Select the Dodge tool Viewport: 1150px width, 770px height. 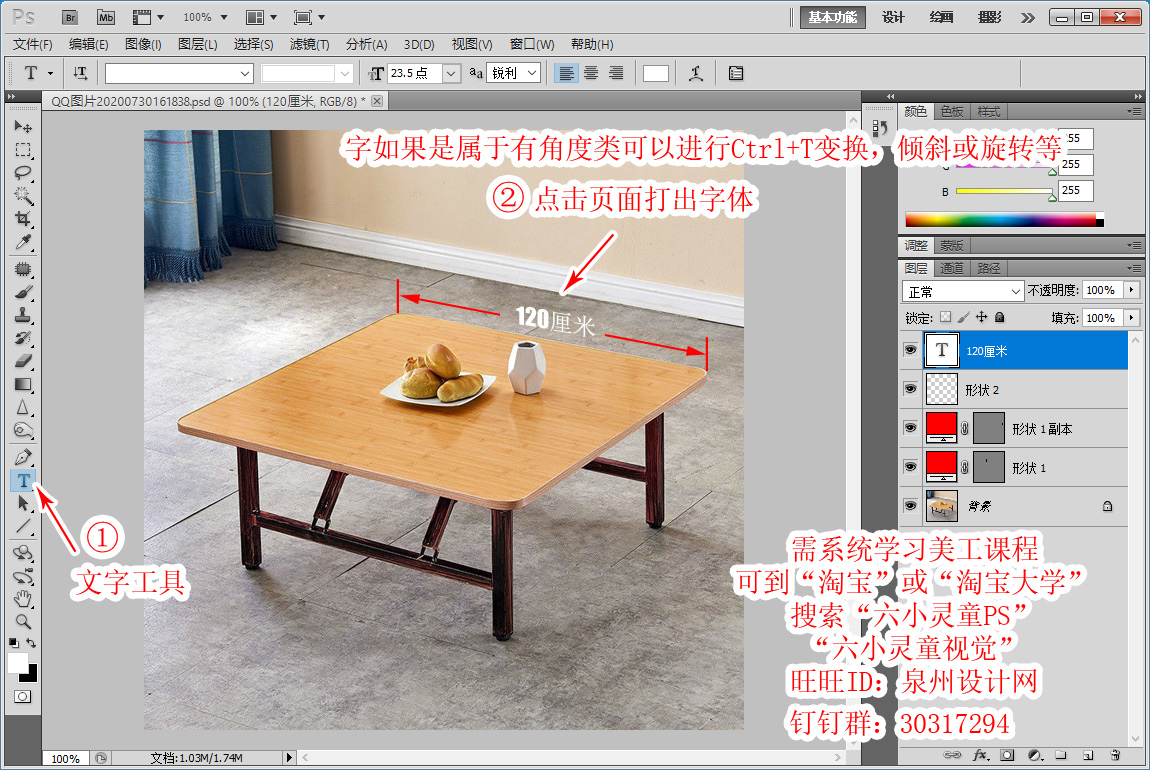pyautogui.click(x=23, y=430)
